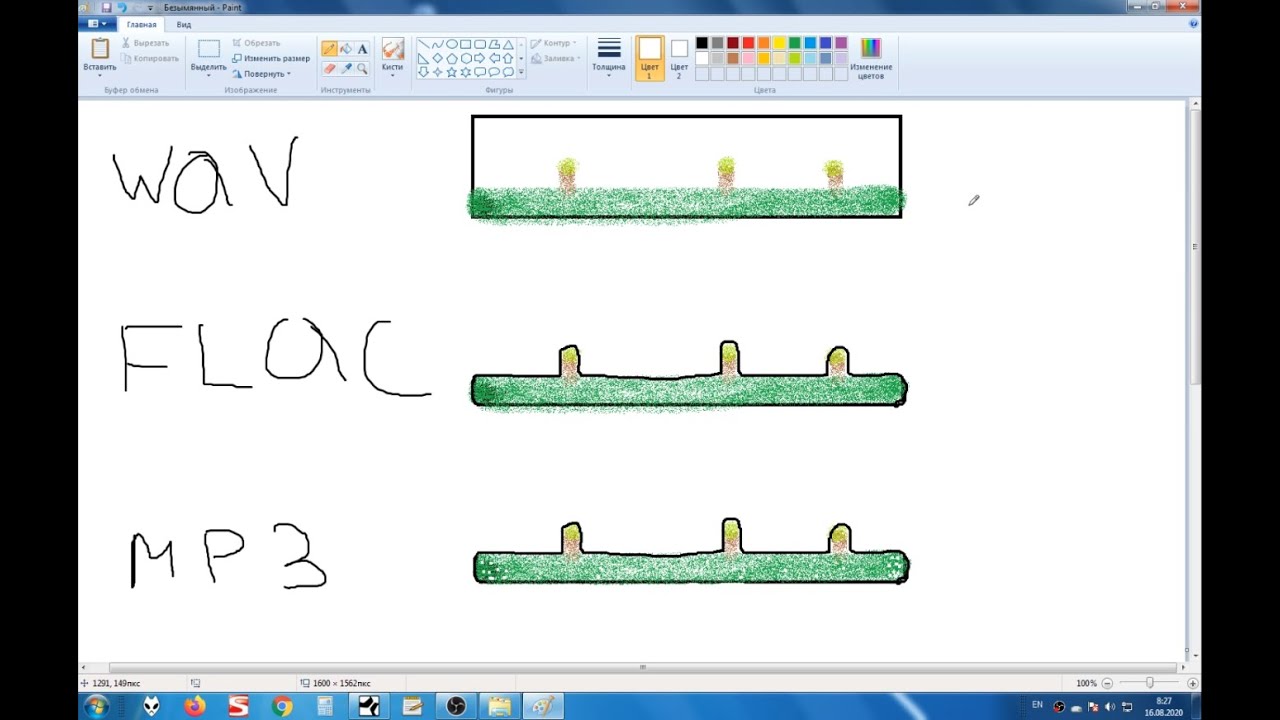
Task: Pick the yellow color swatch
Action: pyautogui.click(x=779, y=43)
